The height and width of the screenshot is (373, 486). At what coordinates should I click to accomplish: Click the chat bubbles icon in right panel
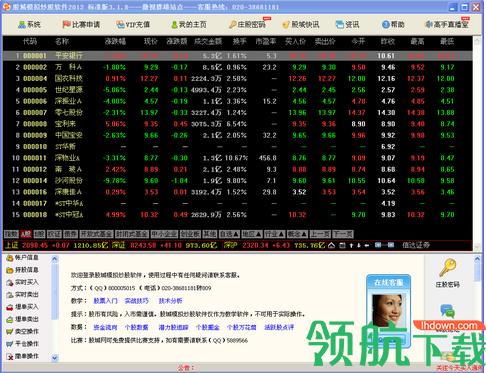(447, 311)
